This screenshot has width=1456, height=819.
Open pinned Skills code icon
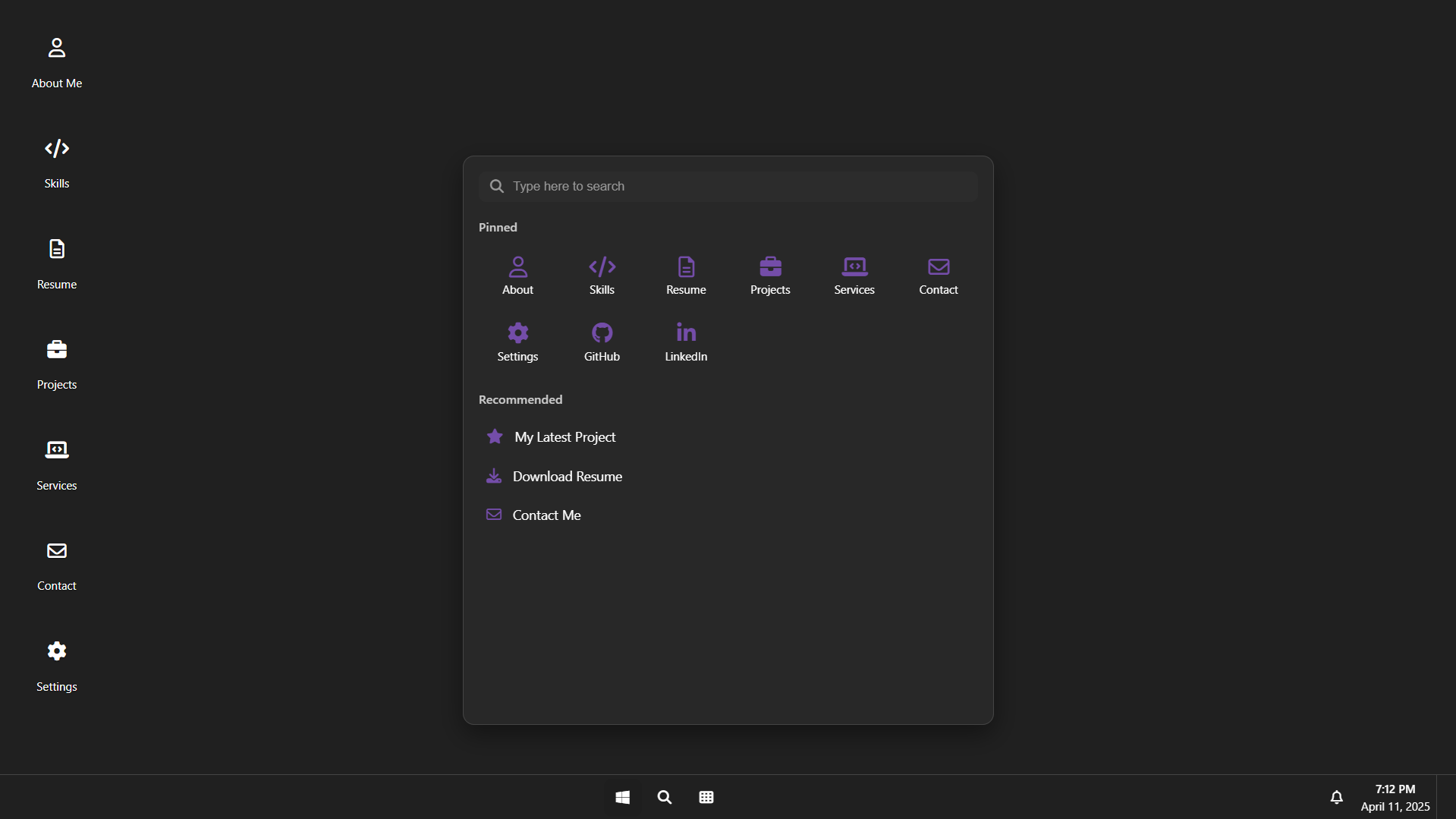tap(602, 276)
